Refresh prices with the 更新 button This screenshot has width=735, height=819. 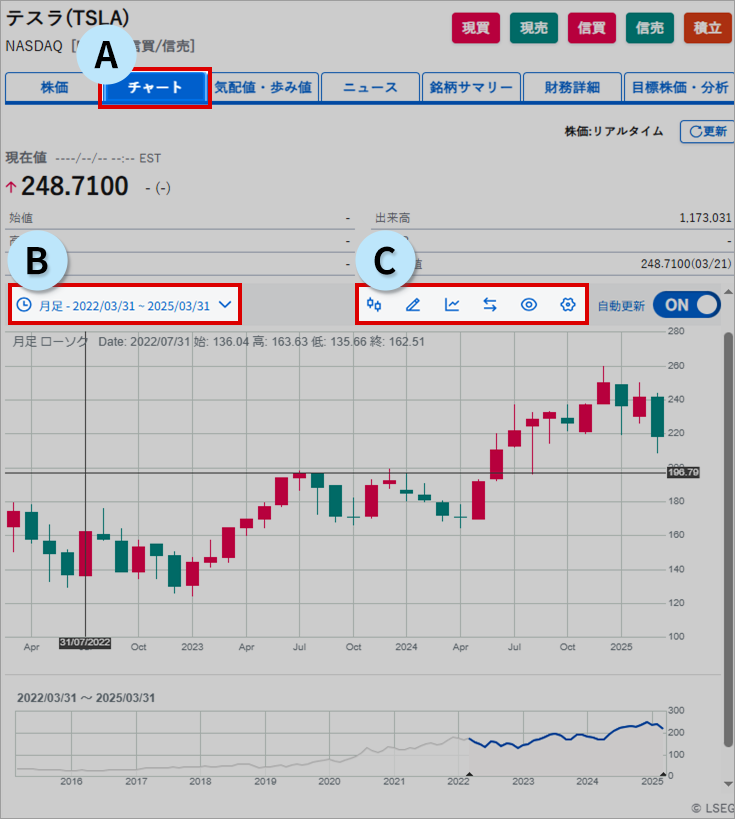707,131
